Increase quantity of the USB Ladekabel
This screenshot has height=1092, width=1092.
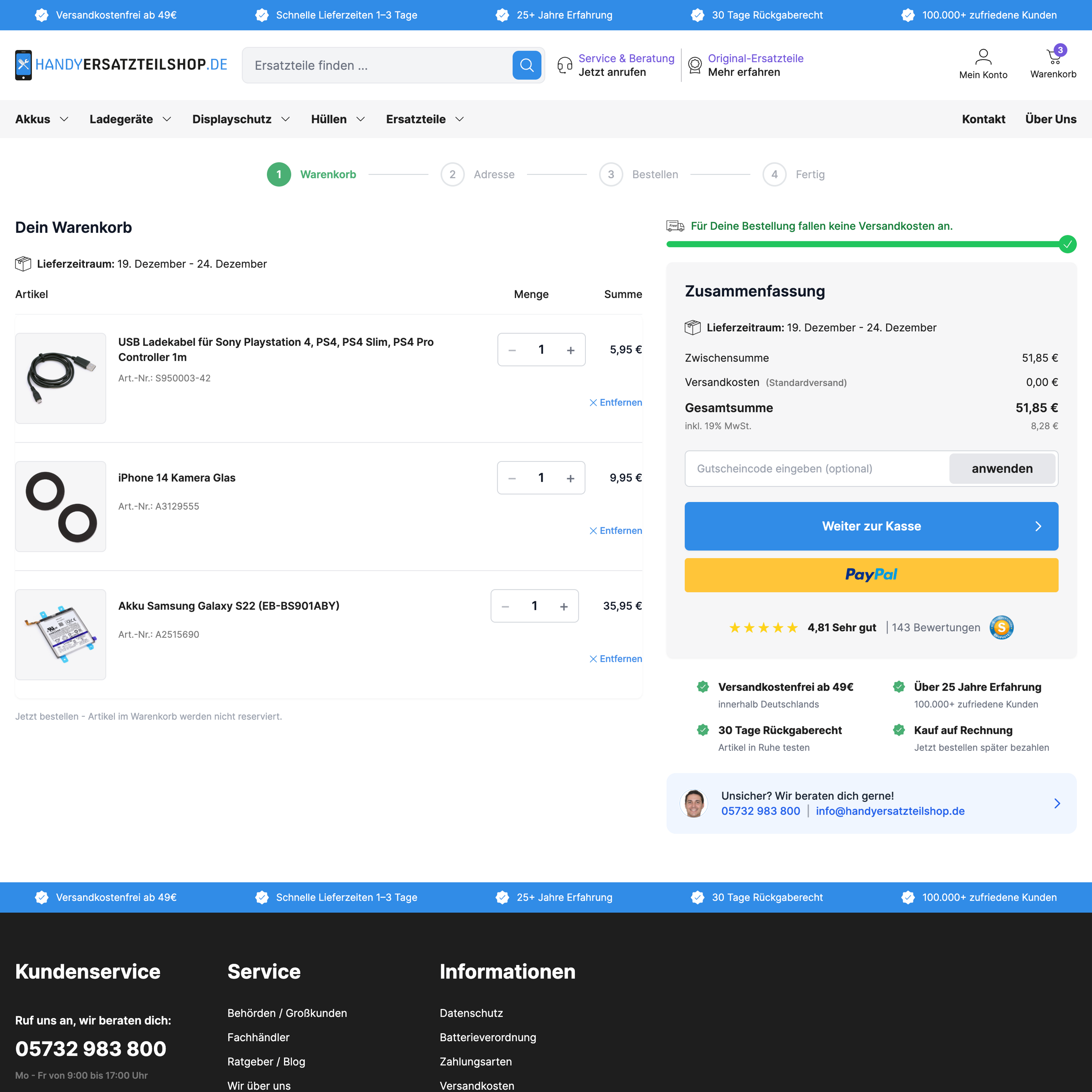(570, 350)
